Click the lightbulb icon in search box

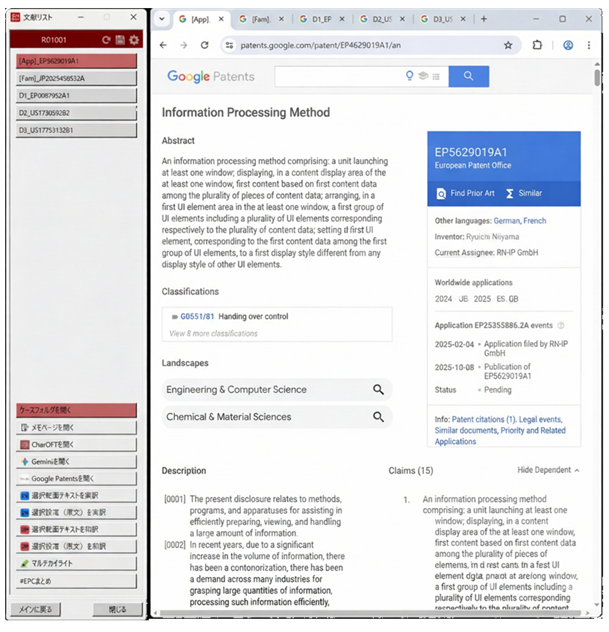click(409, 76)
